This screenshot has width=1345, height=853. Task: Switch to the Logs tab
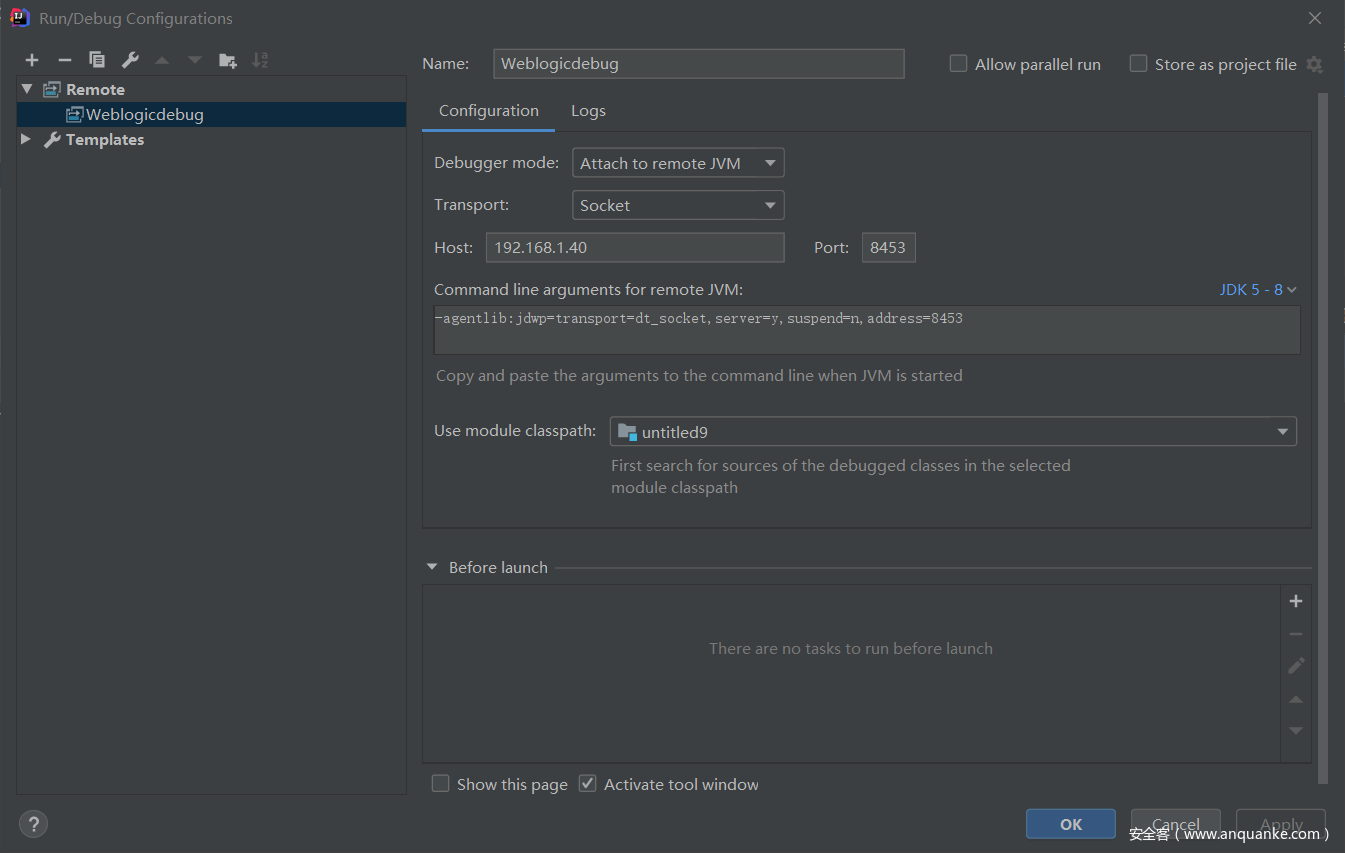click(588, 111)
